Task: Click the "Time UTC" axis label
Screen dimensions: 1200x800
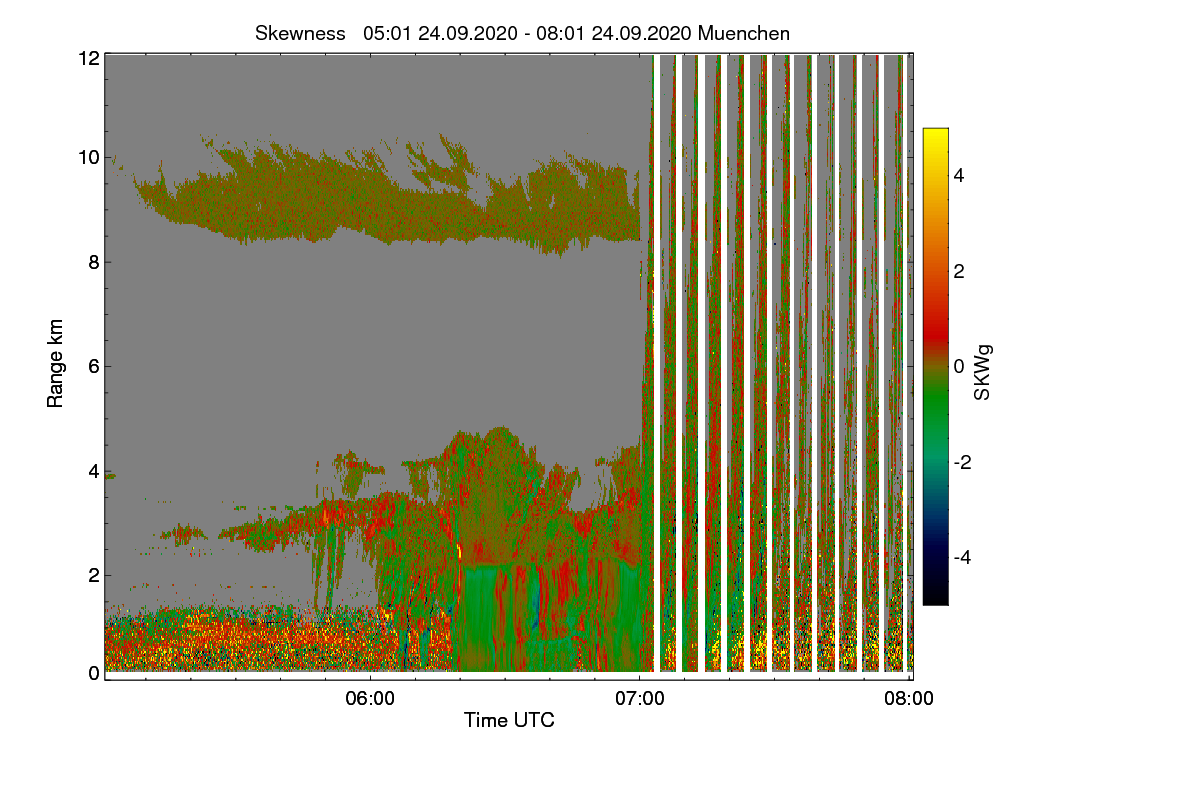Action: 509,720
